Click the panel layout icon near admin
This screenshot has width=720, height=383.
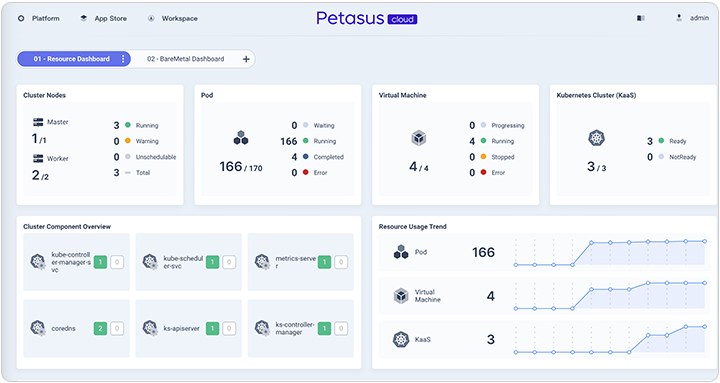coord(641,18)
